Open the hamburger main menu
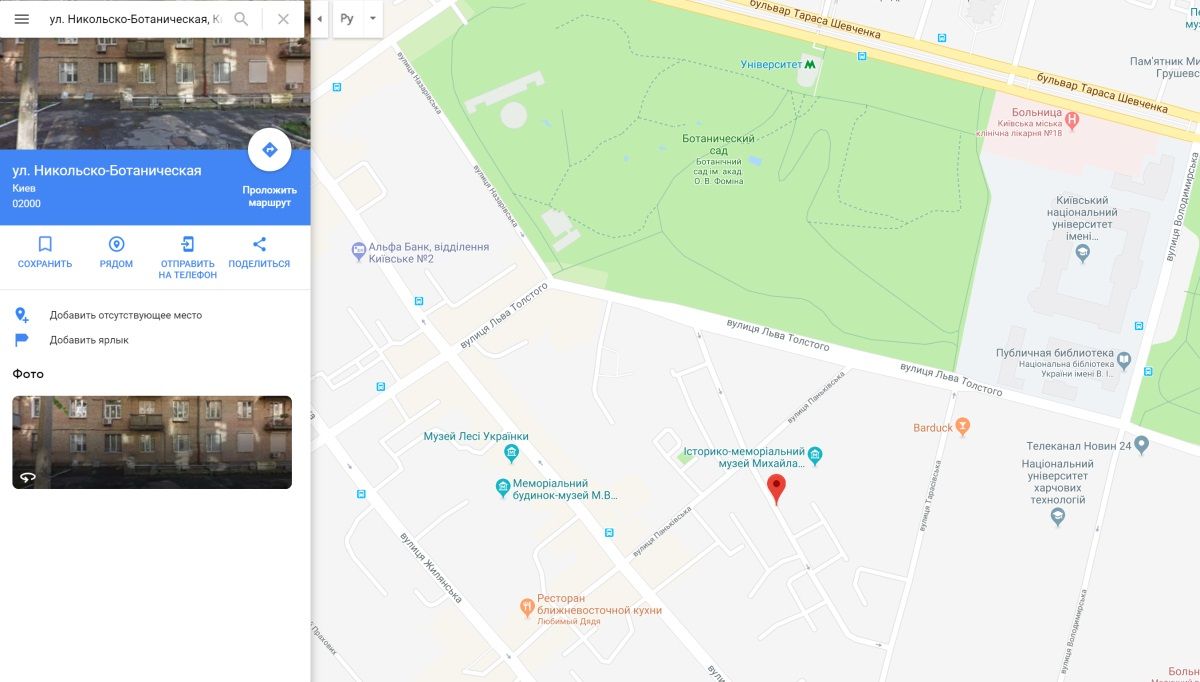This screenshot has height=682, width=1200. pyautogui.click(x=21, y=19)
